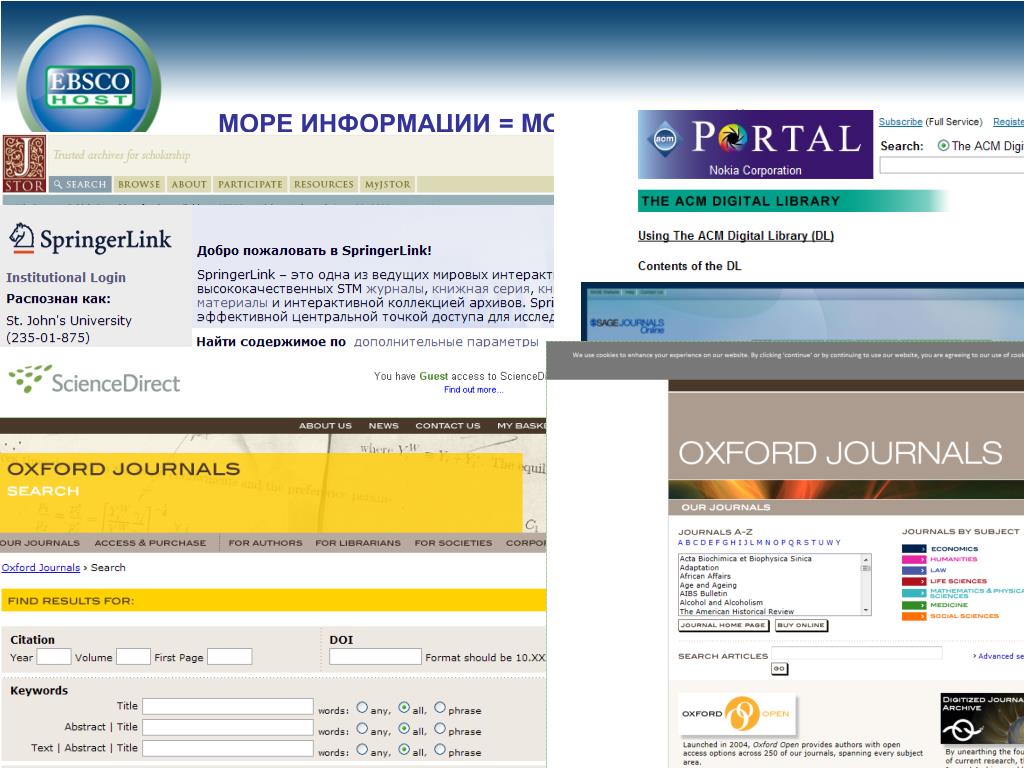Screen dimensions: 1024x768
Task: Select 'any' for the Title-only keywords field
Action: tap(362, 708)
